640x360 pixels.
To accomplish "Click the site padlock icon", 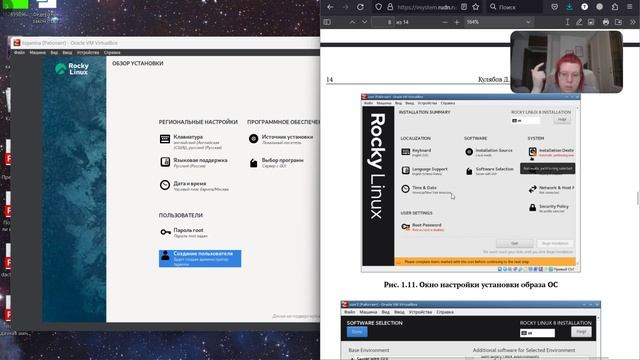I will pyautogui.click(x=390, y=7).
